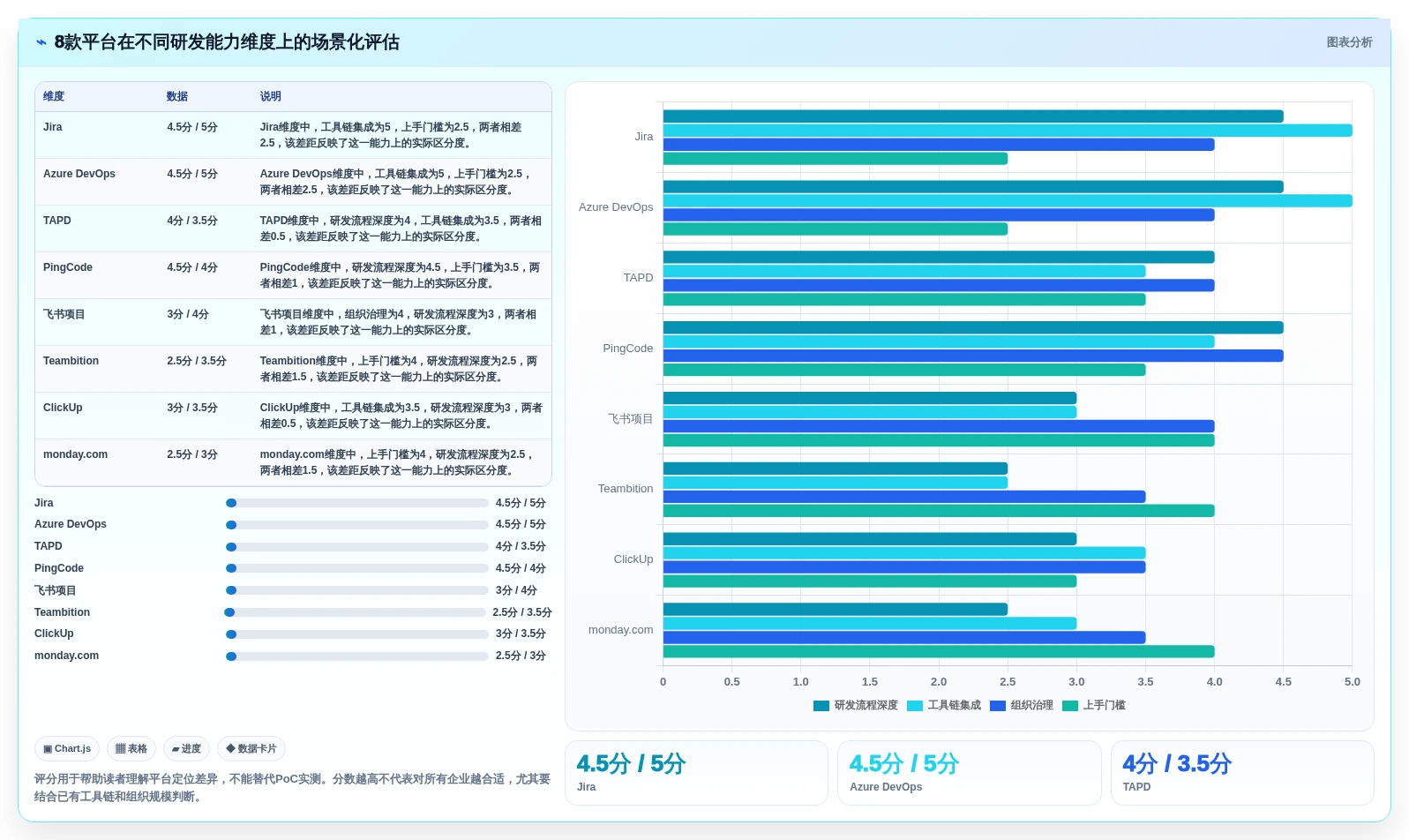Click the 2.5 x-axis tick label

pyautogui.click(x=1008, y=682)
